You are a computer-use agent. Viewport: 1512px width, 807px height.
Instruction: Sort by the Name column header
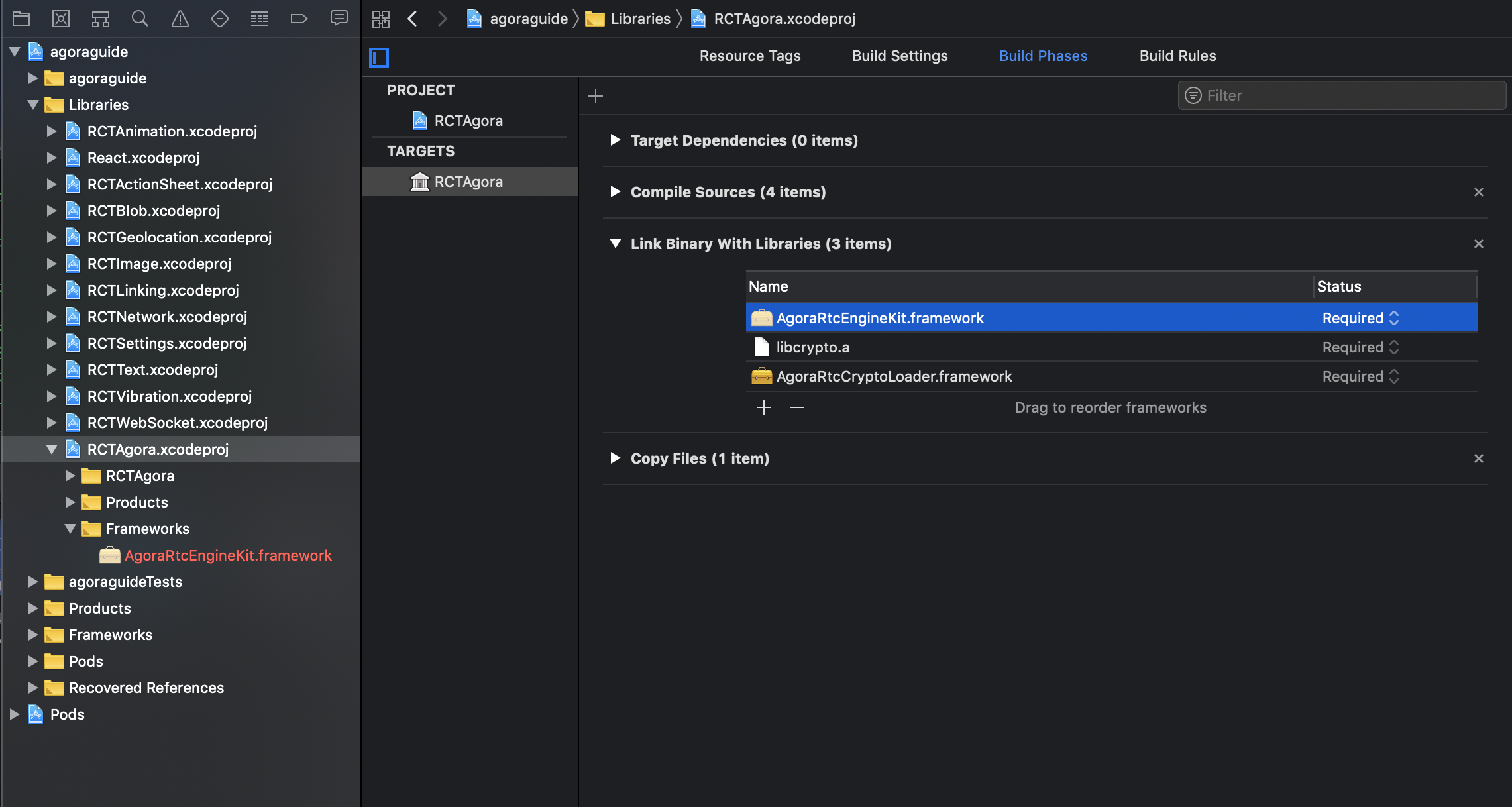[x=1030, y=286]
